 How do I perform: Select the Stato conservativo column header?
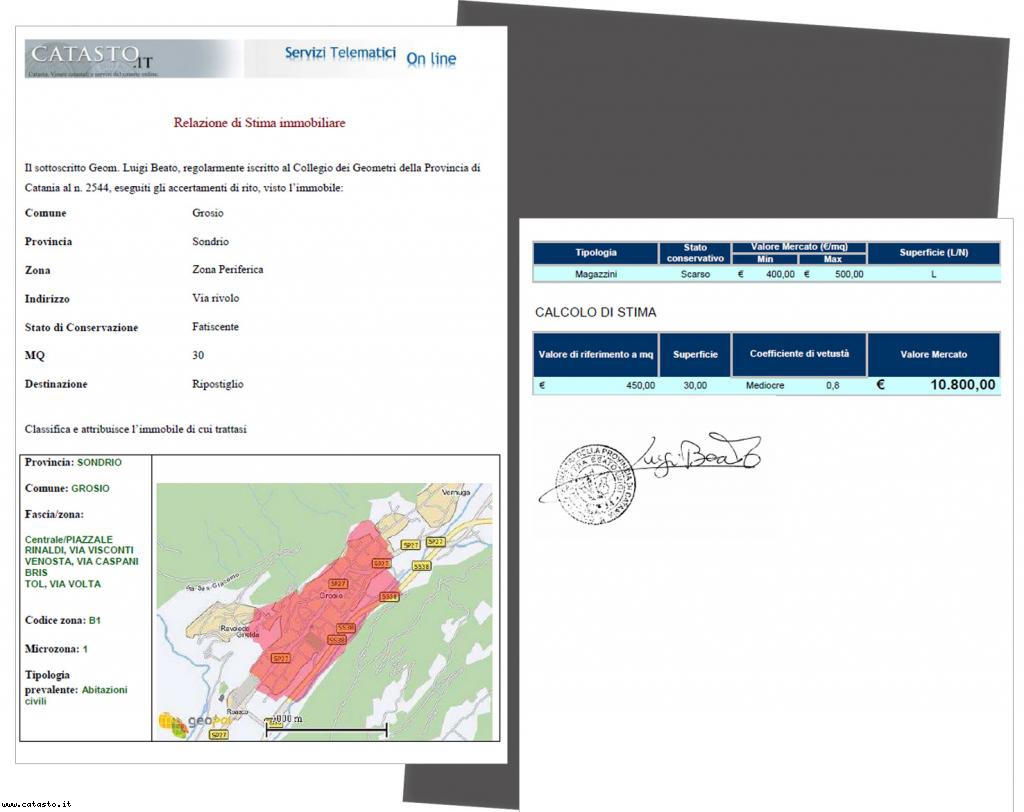tap(694, 253)
